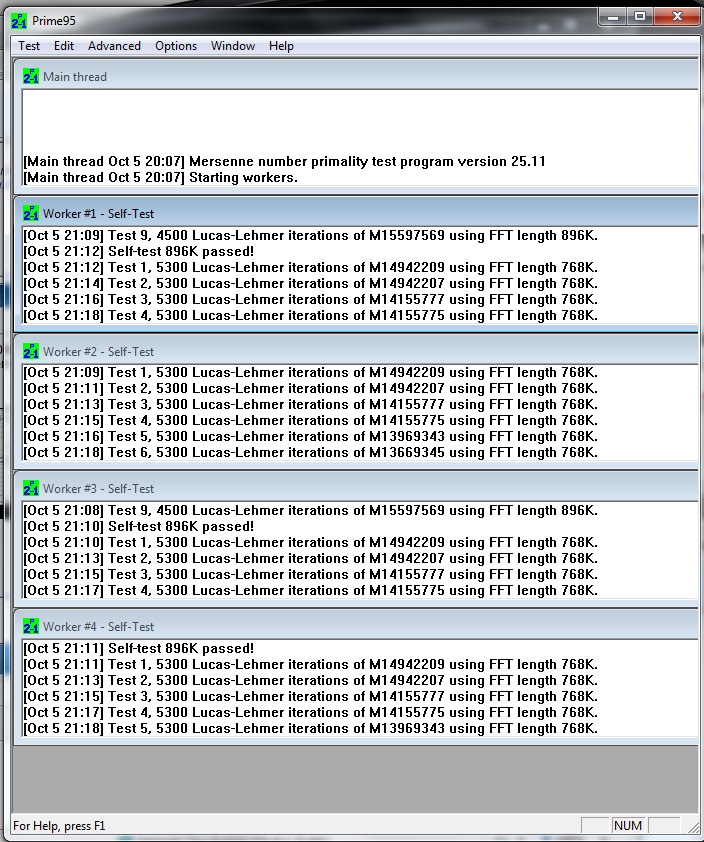The width and height of the screenshot is (704, 842).
Task: Click the NUM indicator in status bar
Action: tap(628, 825)
